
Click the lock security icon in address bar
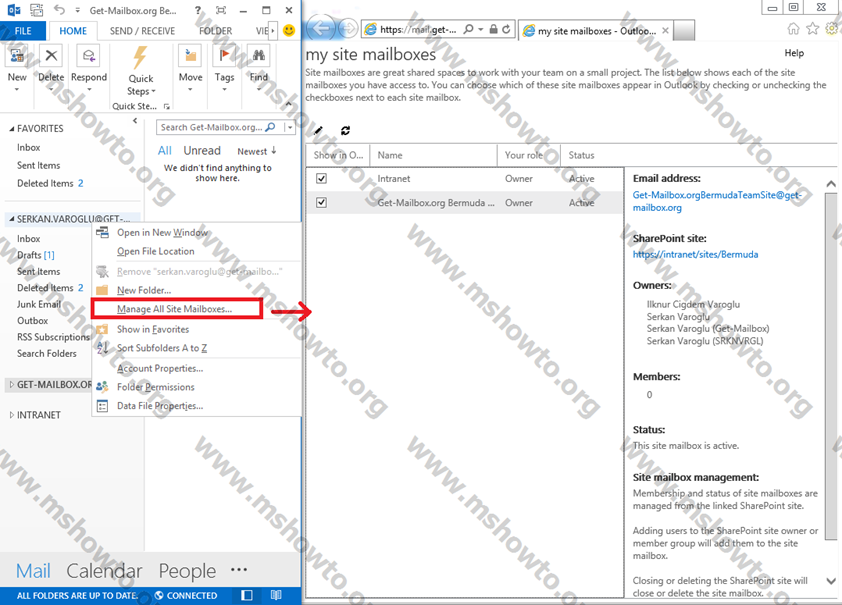click(x=493, y=29)
